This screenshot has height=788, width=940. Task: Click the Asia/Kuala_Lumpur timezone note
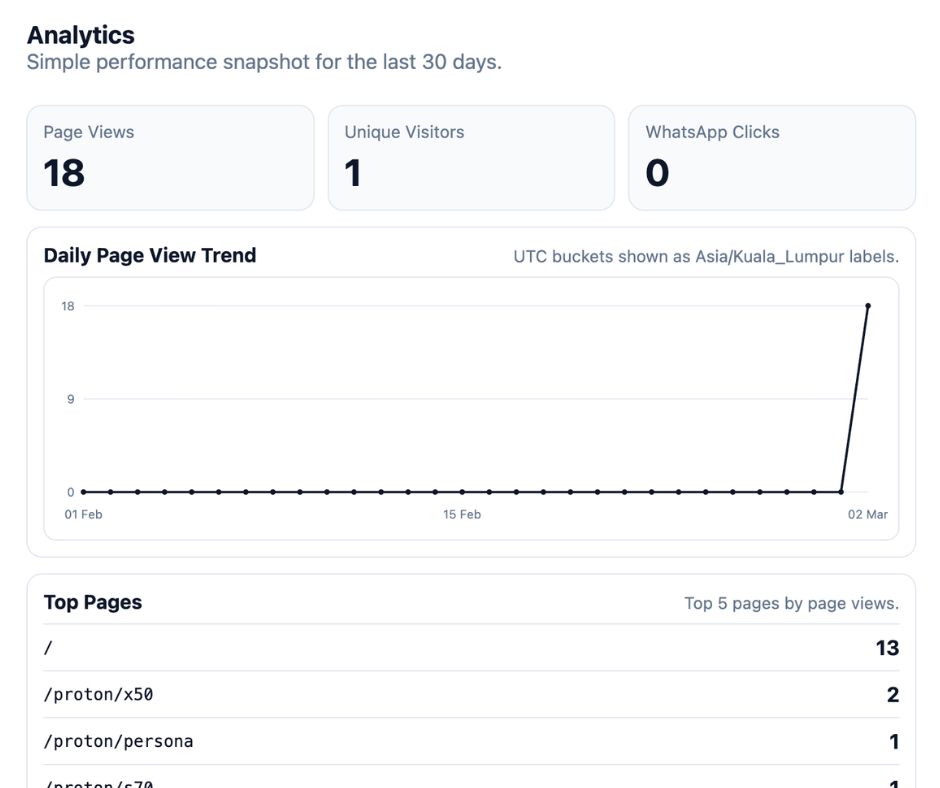(705, 257)
